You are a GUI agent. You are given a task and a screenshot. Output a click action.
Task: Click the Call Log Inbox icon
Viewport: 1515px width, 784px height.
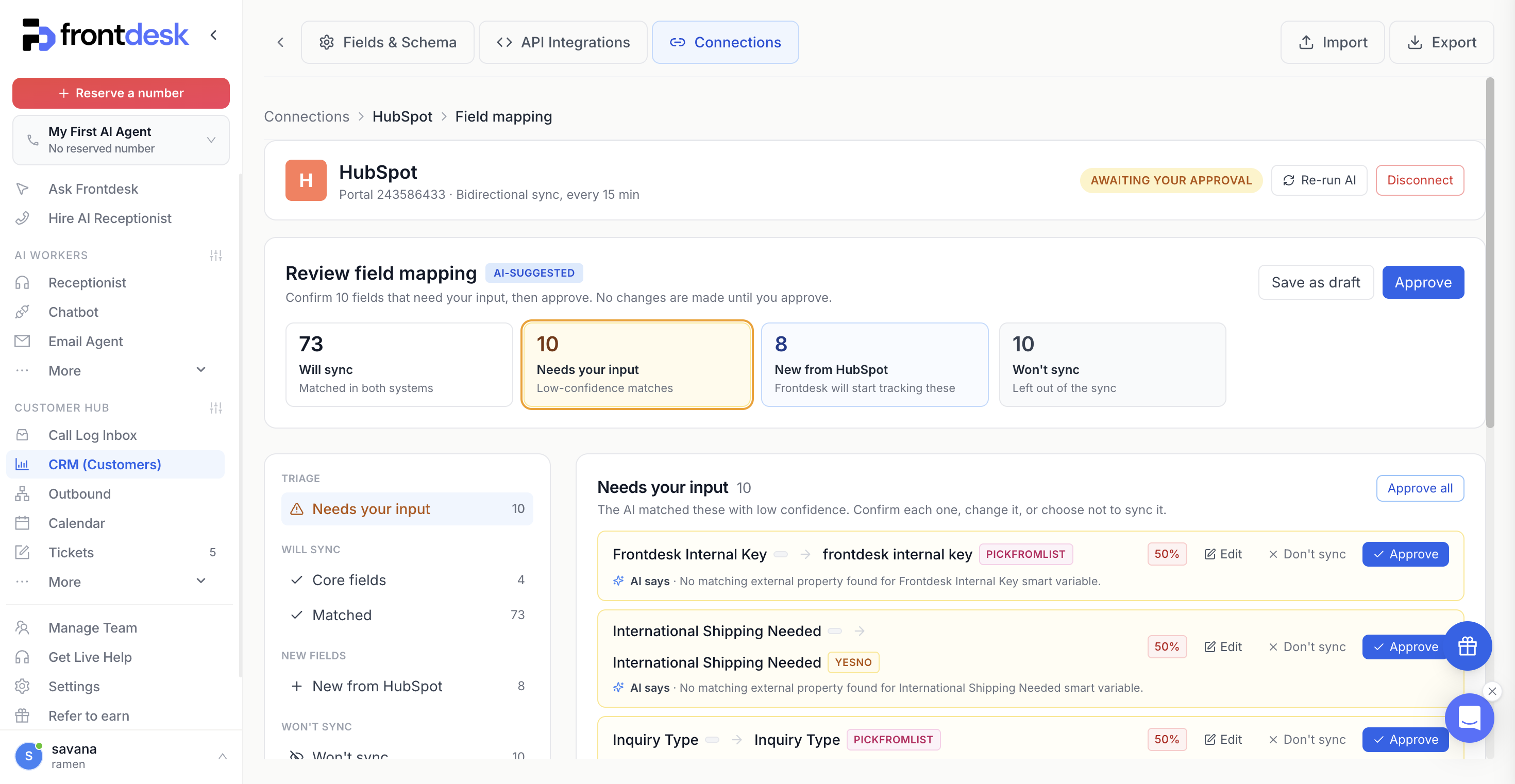click(22, 435)
